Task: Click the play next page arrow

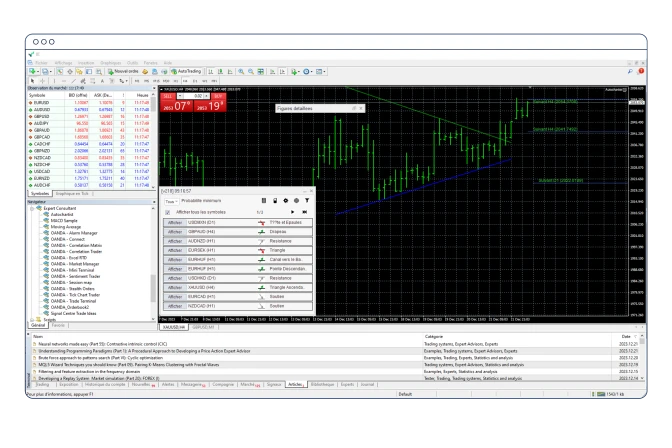Action: (x=292, y=212)
